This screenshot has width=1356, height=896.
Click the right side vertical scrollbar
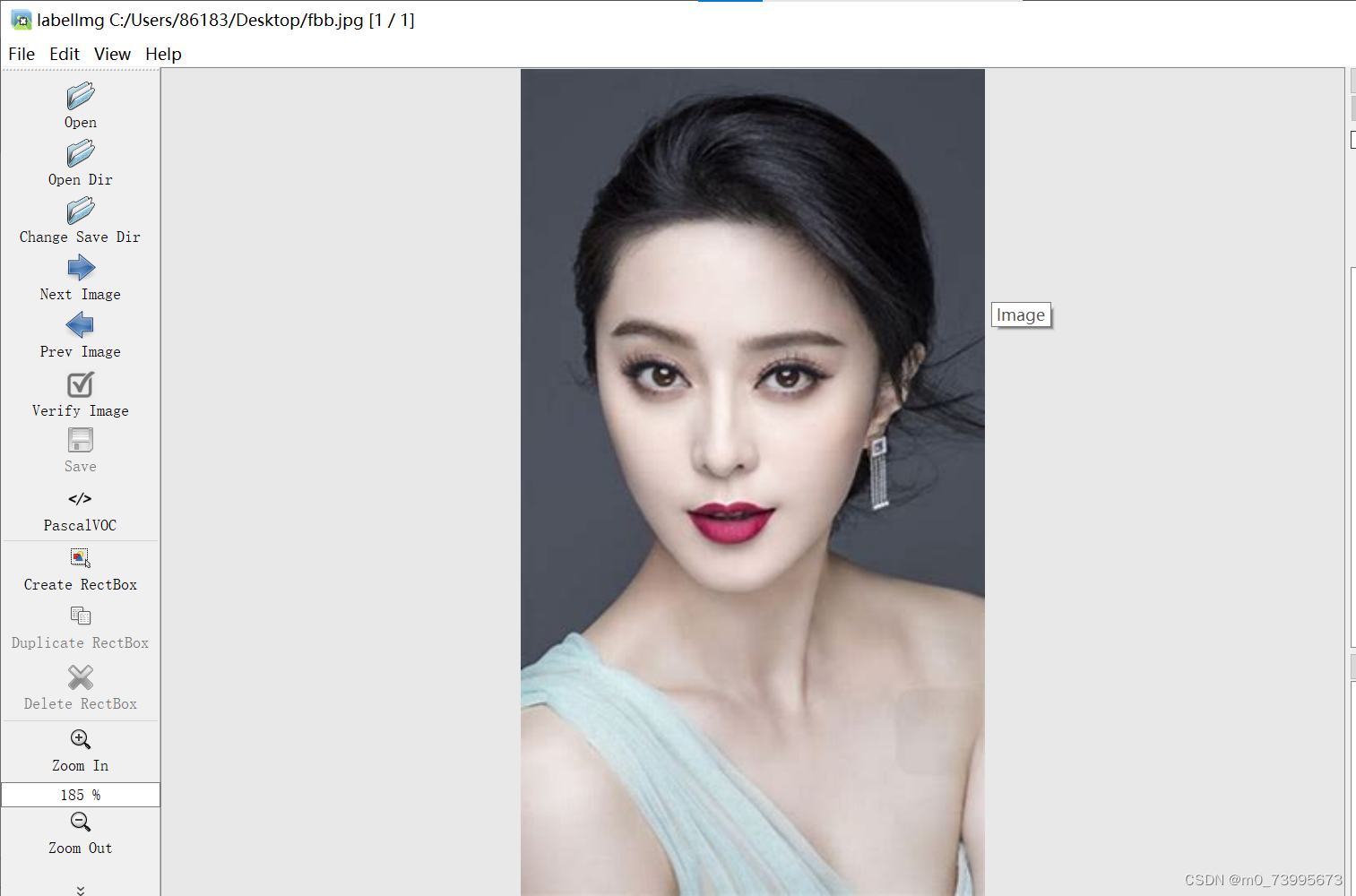pyautogui.click(x=1352, y=448)
